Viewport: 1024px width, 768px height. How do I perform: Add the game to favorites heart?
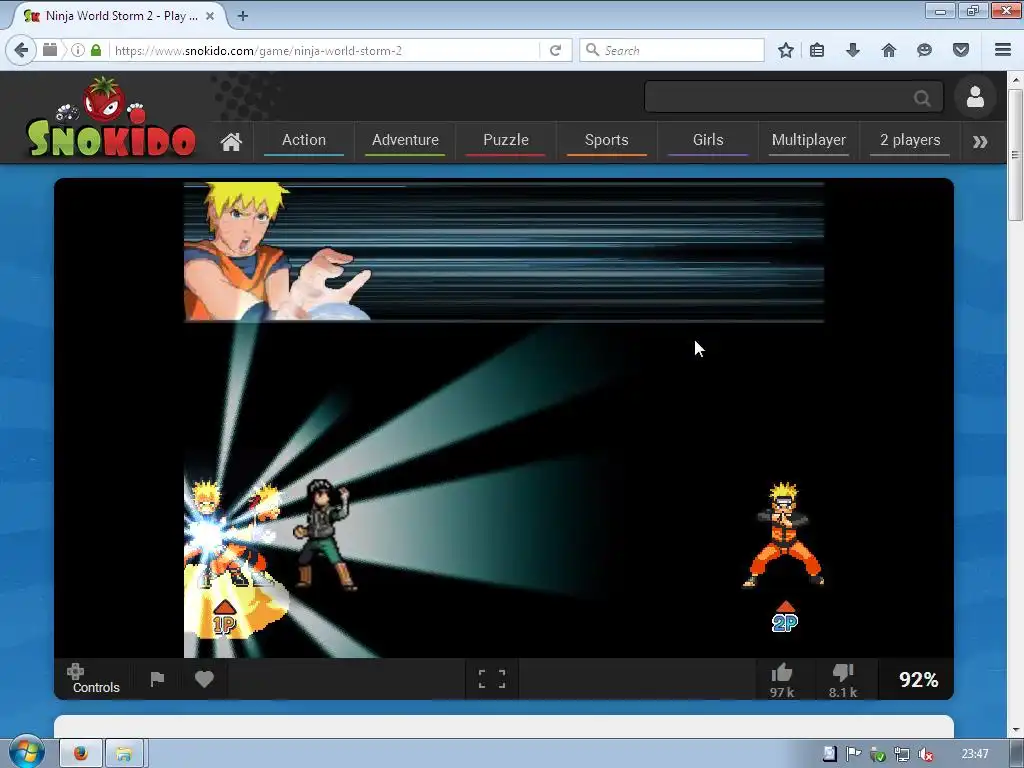pyautogui.click(x=204, y=679)
